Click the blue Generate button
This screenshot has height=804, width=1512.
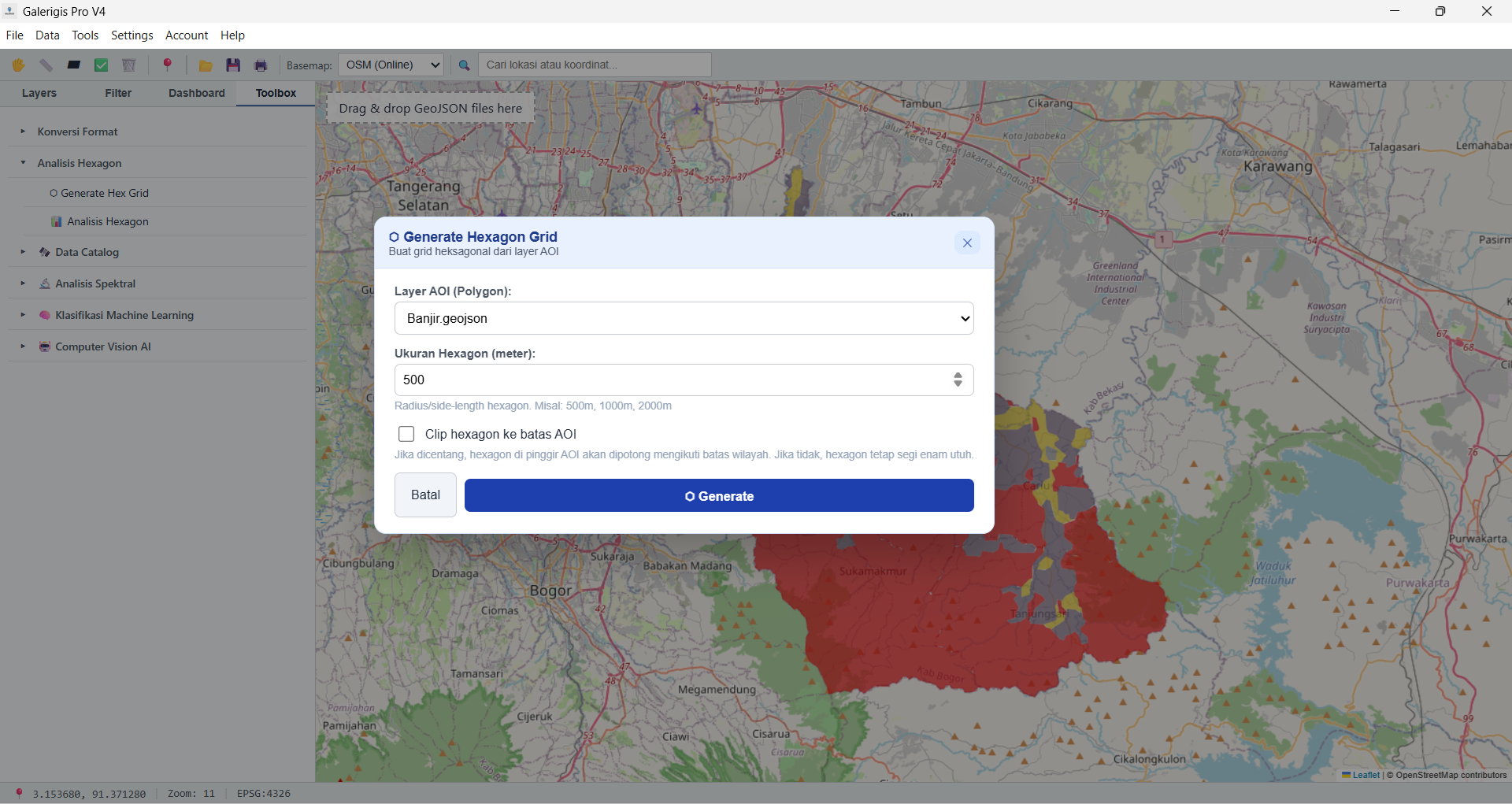[x=719, y=496]
